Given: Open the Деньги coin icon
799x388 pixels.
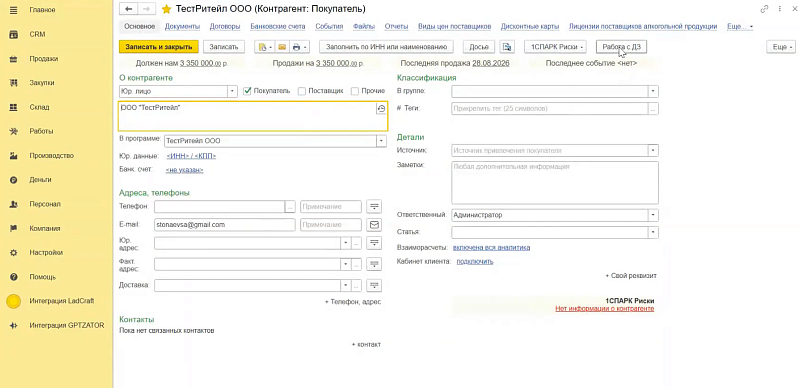Looking at the screenshot, I should coord(14,180).
